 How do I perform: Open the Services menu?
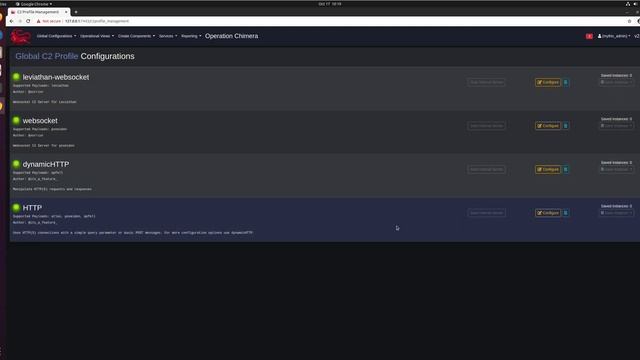(168, 36)
